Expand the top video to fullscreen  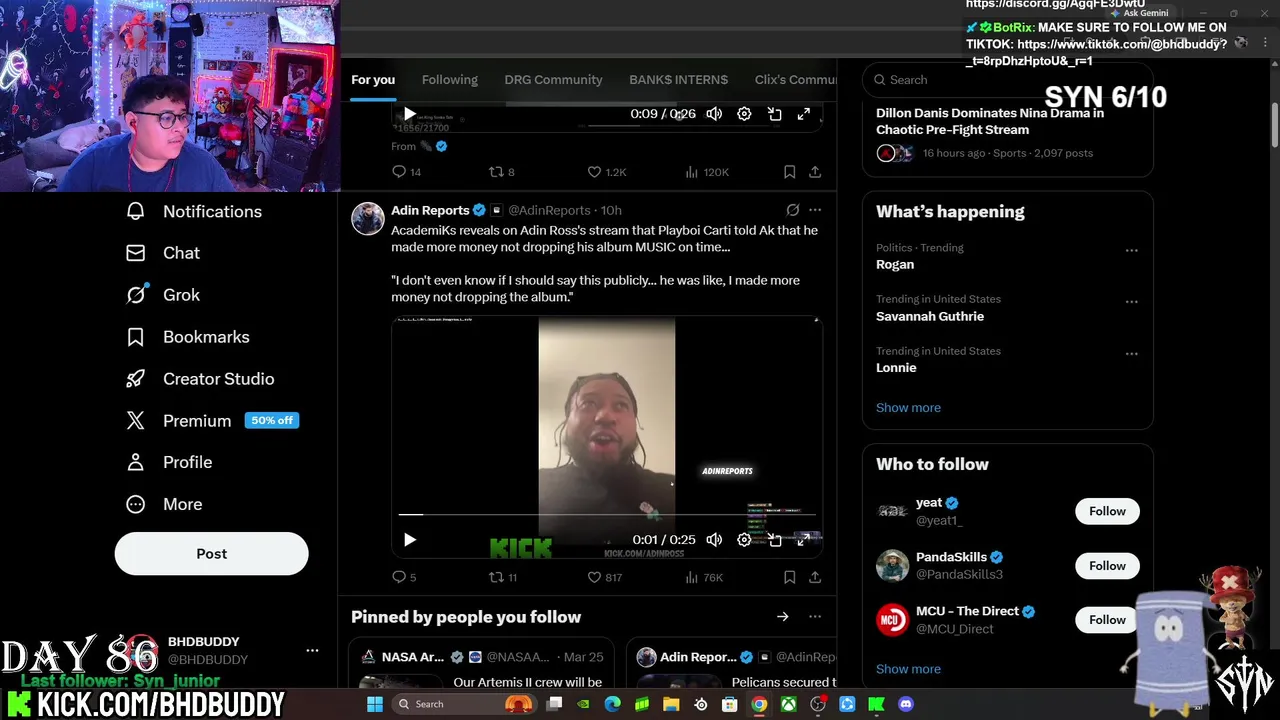804,114
